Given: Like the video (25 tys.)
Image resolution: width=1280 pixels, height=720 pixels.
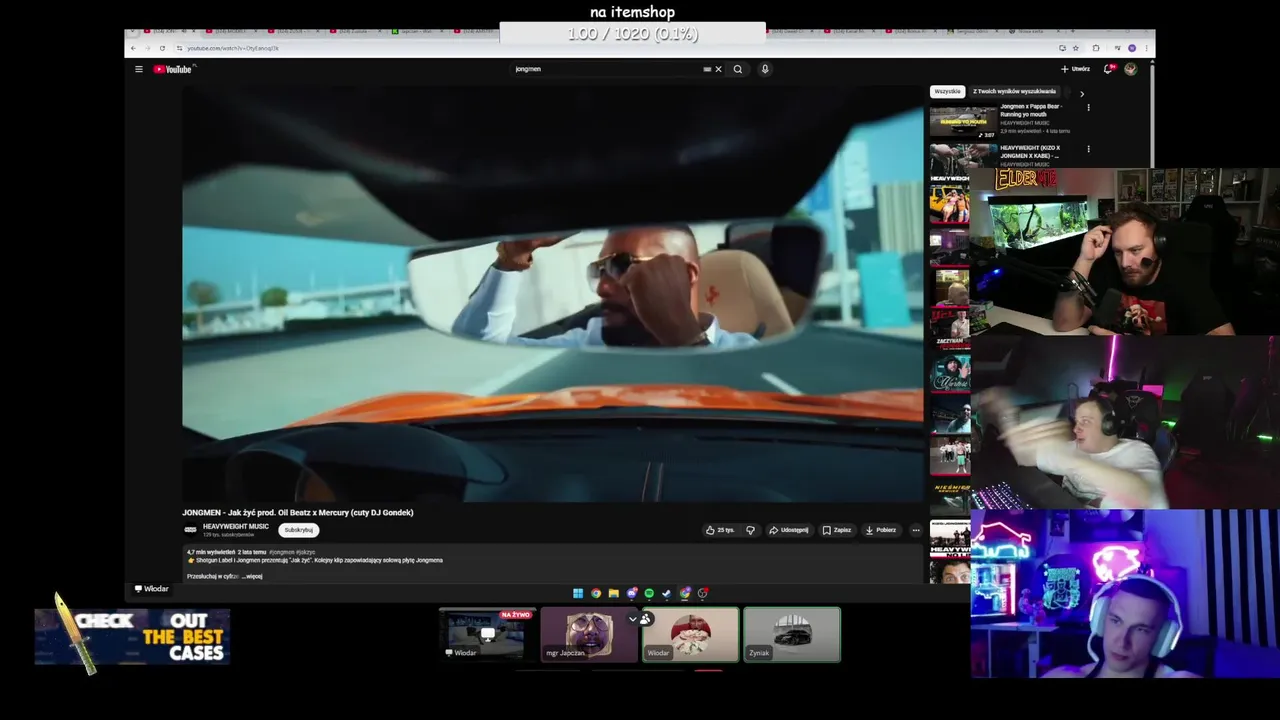Looking at the screenshot, I should click(x=720, y=530).
